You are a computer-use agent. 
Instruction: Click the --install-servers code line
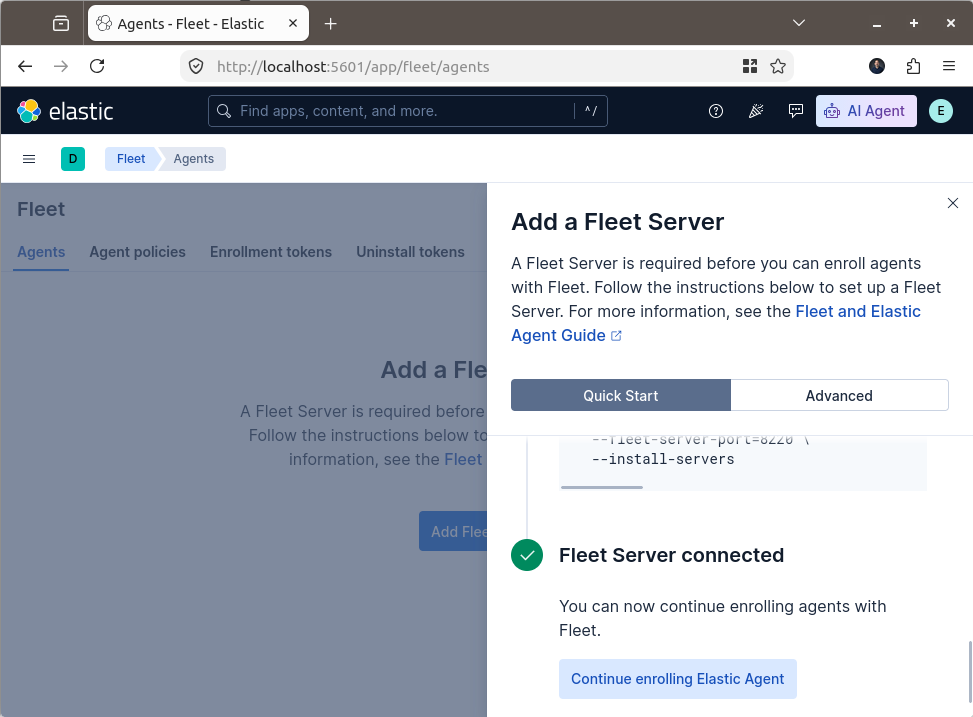[x=663, y=459]
